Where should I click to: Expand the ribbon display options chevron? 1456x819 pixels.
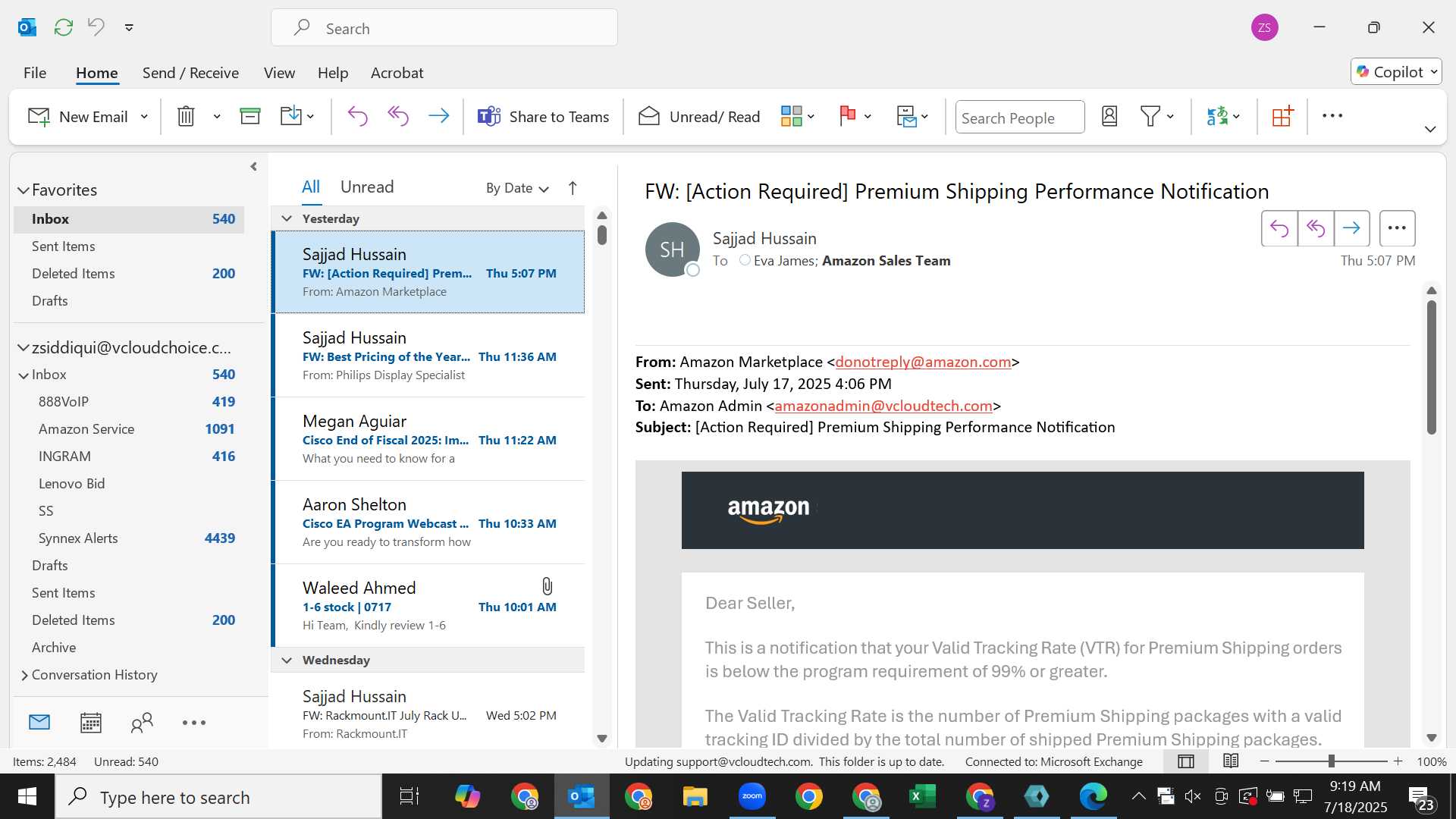[1430, 130]
